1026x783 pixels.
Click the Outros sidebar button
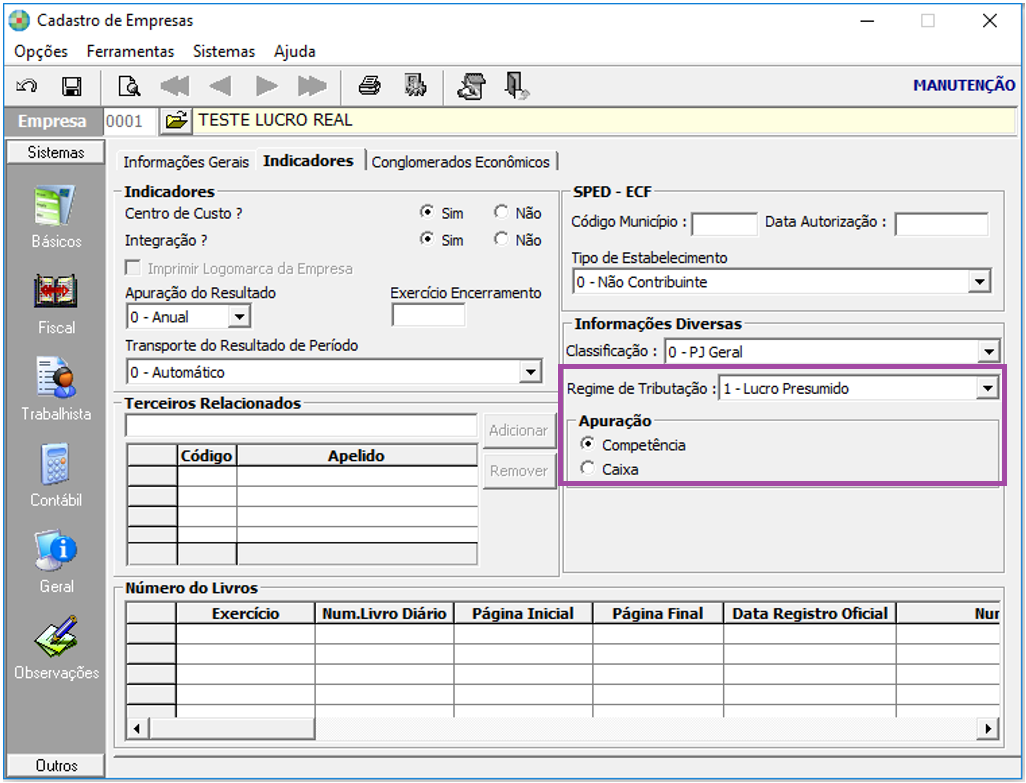tap(56, 765)
